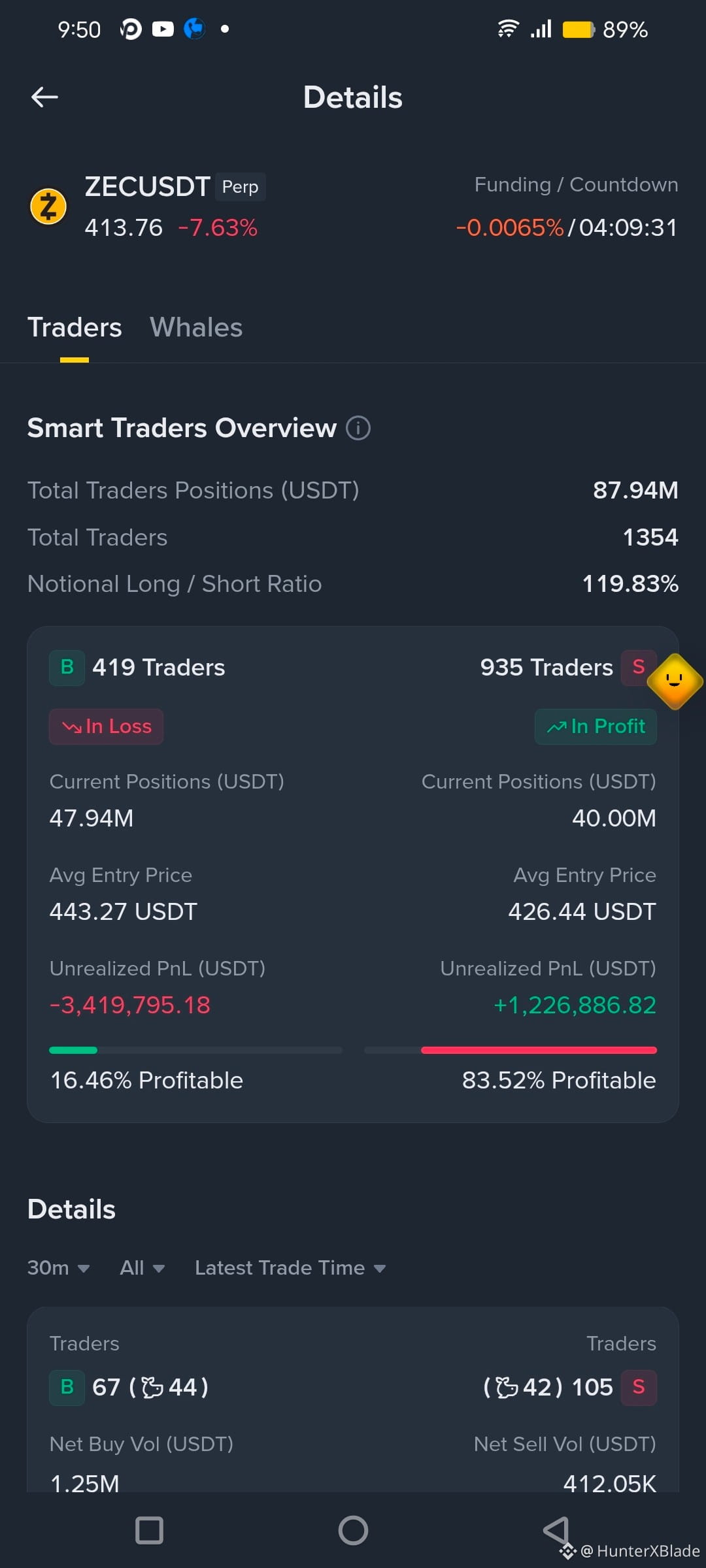Tap the In Profit tag
This screenshot has height=1568, width=706.
[x=596, y=727]
